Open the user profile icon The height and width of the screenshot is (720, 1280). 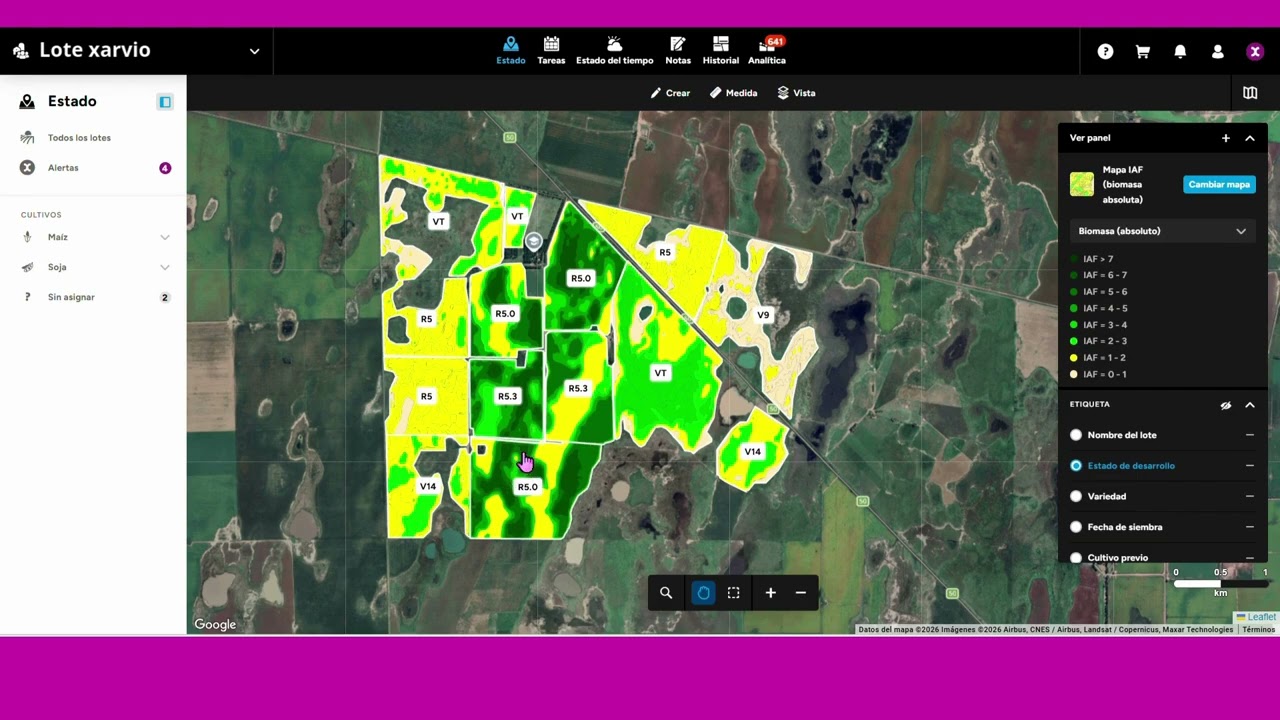tap(1217, 52)
